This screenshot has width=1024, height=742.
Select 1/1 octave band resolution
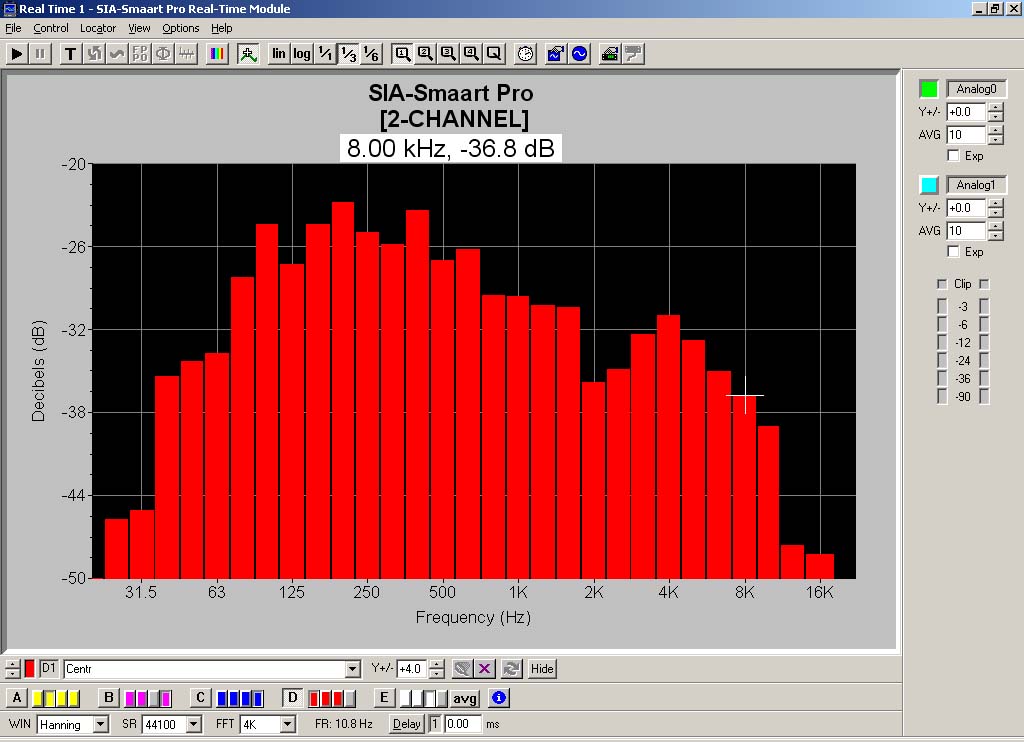[x=325, y=54]
